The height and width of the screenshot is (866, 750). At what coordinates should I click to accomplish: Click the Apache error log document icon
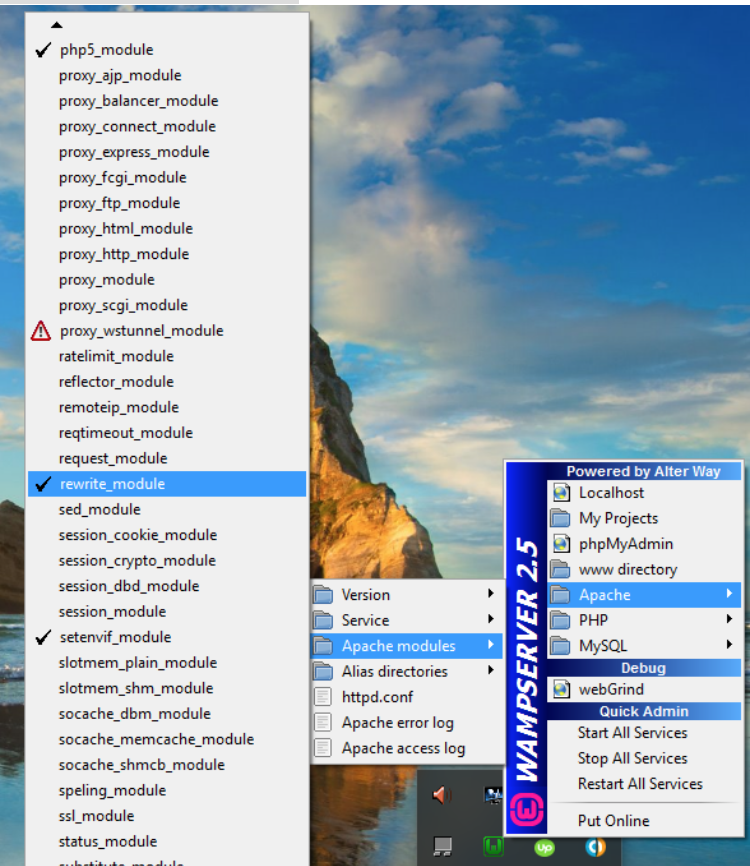pos(323,722)
